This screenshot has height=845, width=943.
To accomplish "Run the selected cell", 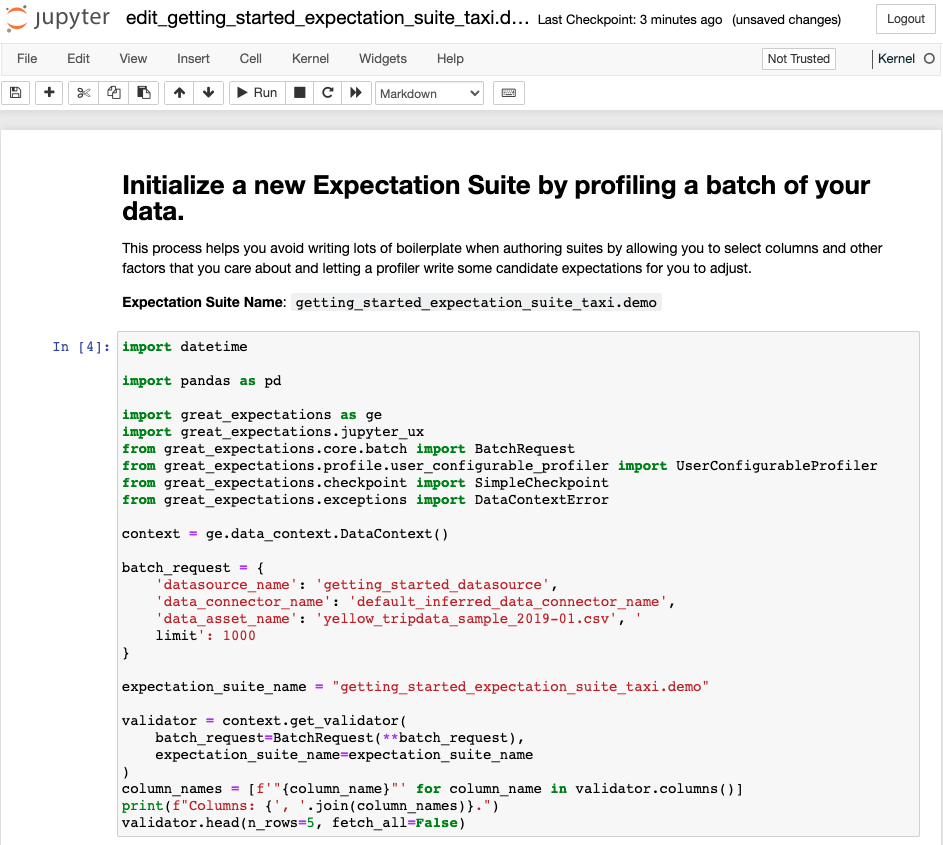I will click(x=256, y=93).
